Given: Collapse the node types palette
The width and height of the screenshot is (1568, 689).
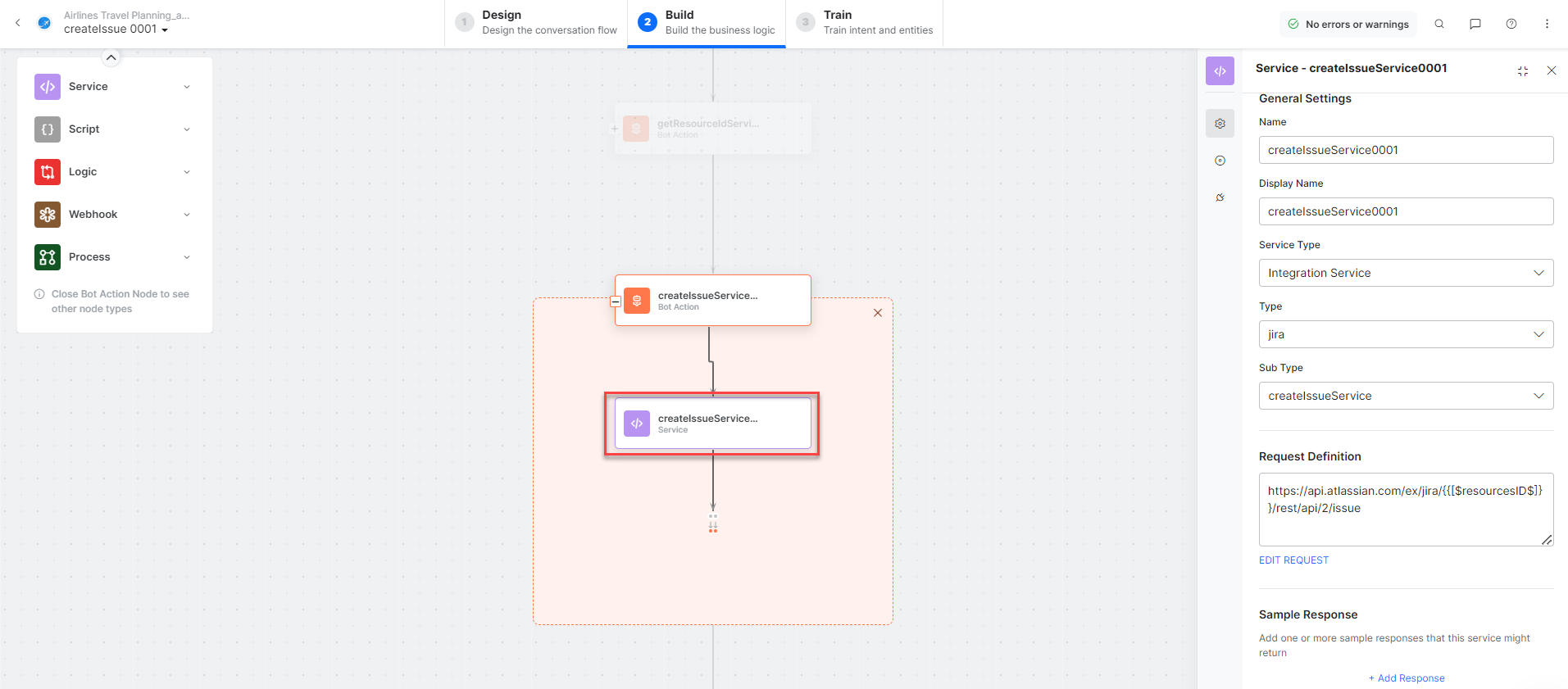Looking at the screenshot, I should click(x=111, y=57).
